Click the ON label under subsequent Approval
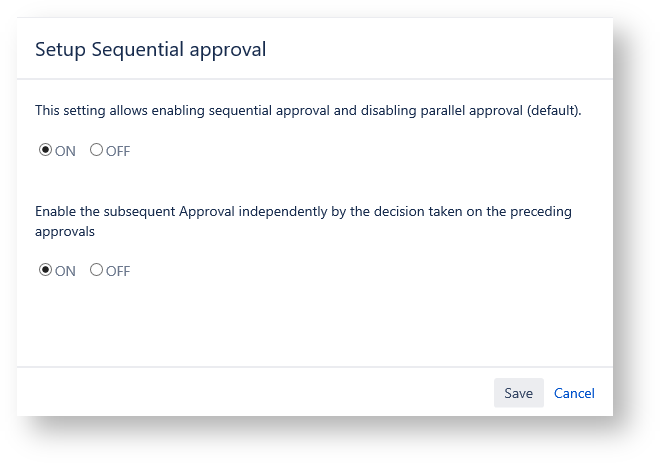The width and height of the screenshot is (661, 464). click(x=65, y=271)
